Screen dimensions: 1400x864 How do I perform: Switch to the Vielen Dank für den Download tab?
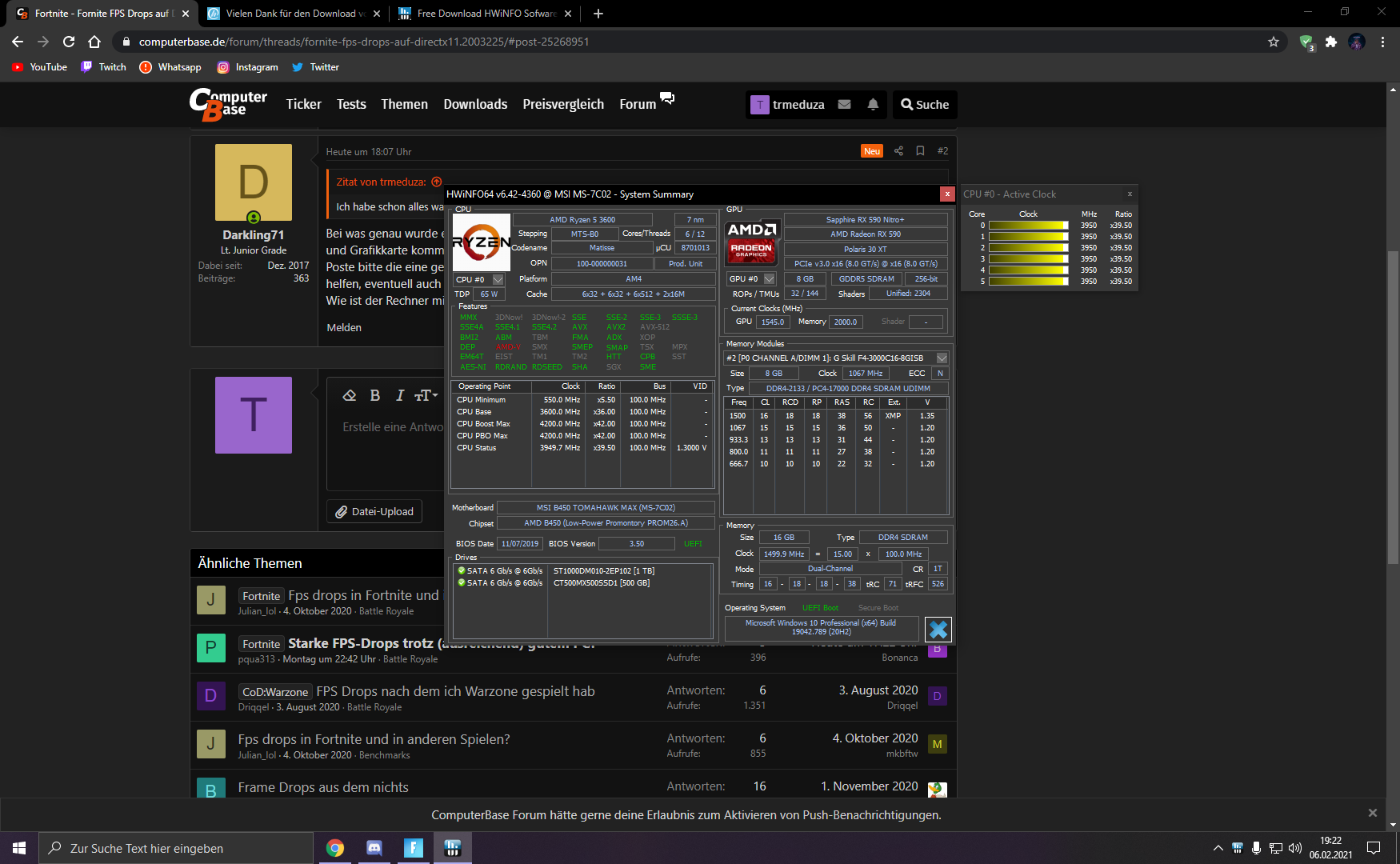point(293,14)
